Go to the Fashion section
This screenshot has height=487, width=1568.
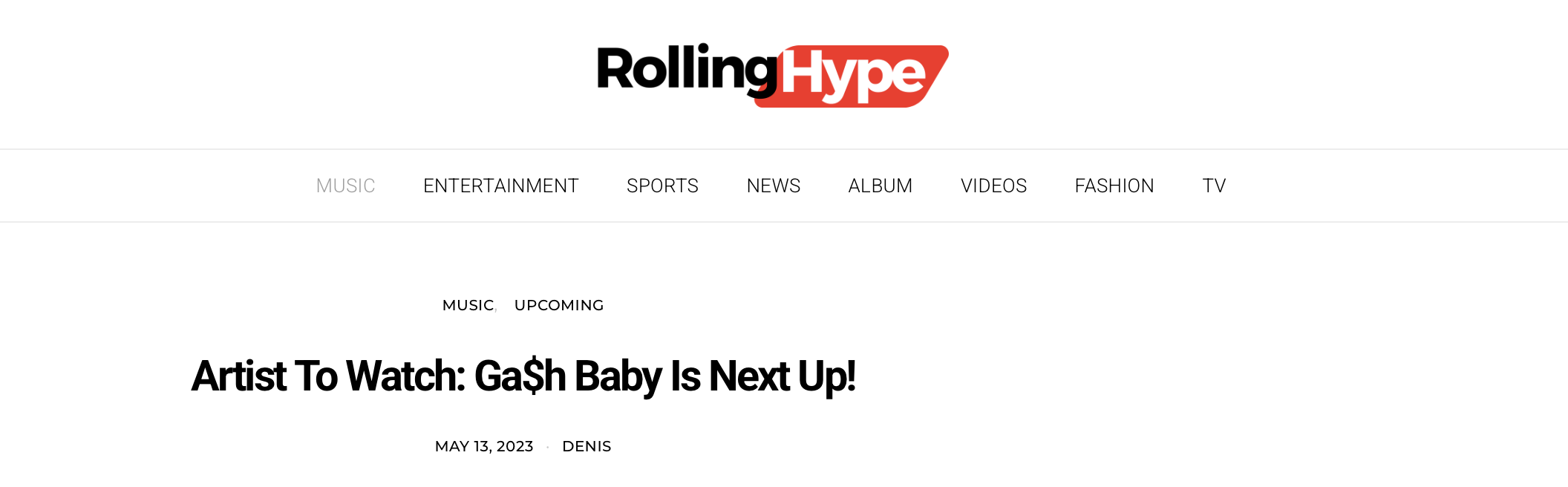(1114, 186)
